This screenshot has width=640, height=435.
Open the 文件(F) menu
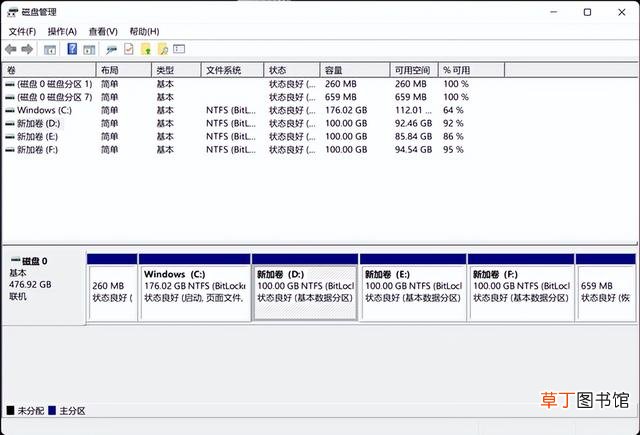click(x=22, y=31)
